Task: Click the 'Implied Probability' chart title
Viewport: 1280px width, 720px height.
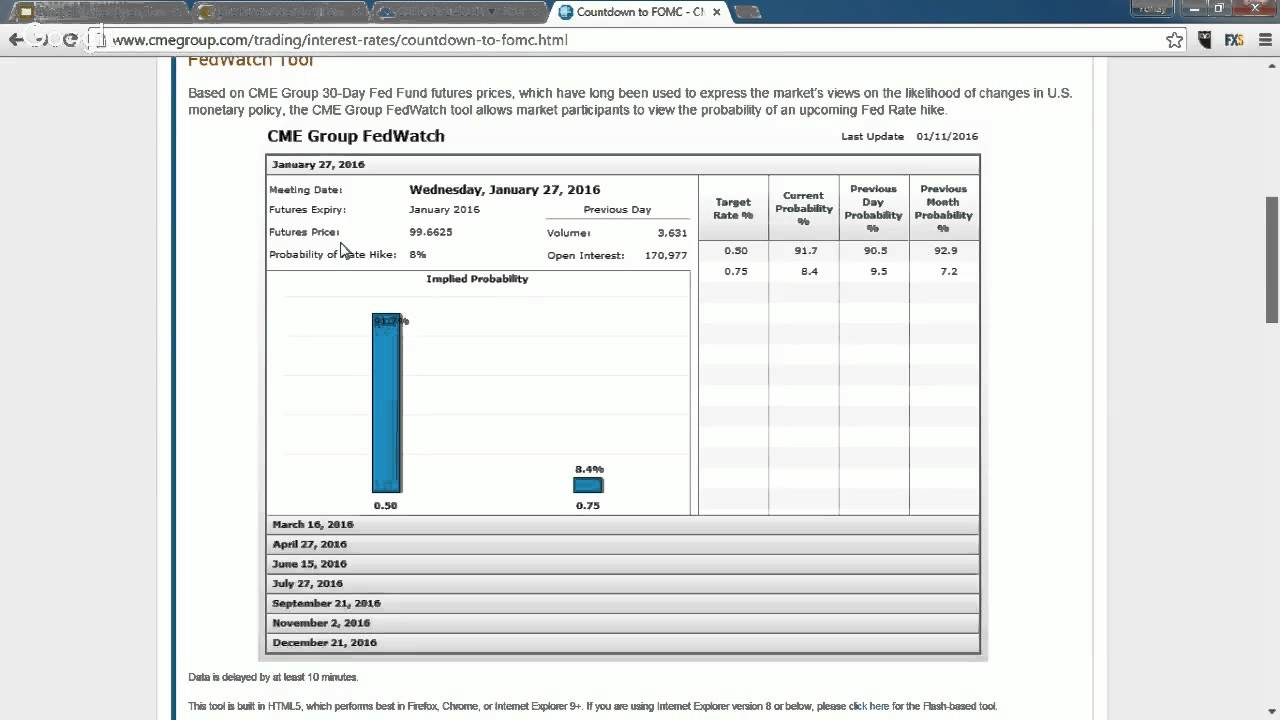Action: point(477,279)
